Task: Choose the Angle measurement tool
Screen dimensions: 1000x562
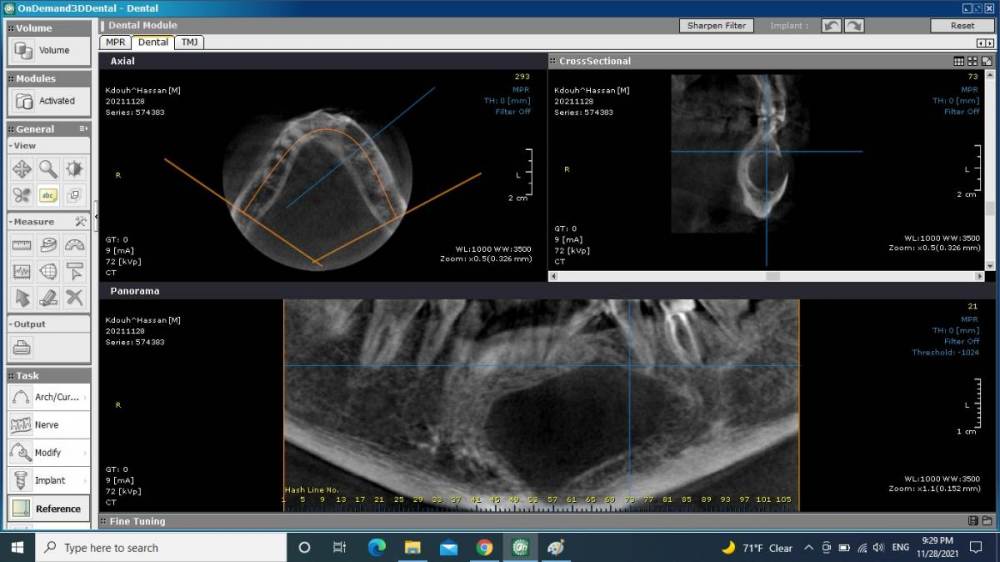Action: pos(75,245)
